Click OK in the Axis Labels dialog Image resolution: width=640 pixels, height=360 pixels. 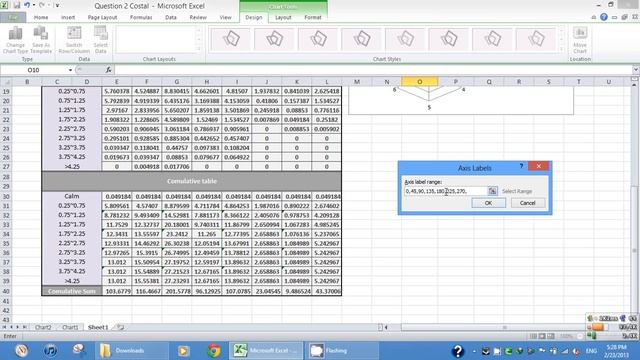pyautogui.click(x=488, y=203)
